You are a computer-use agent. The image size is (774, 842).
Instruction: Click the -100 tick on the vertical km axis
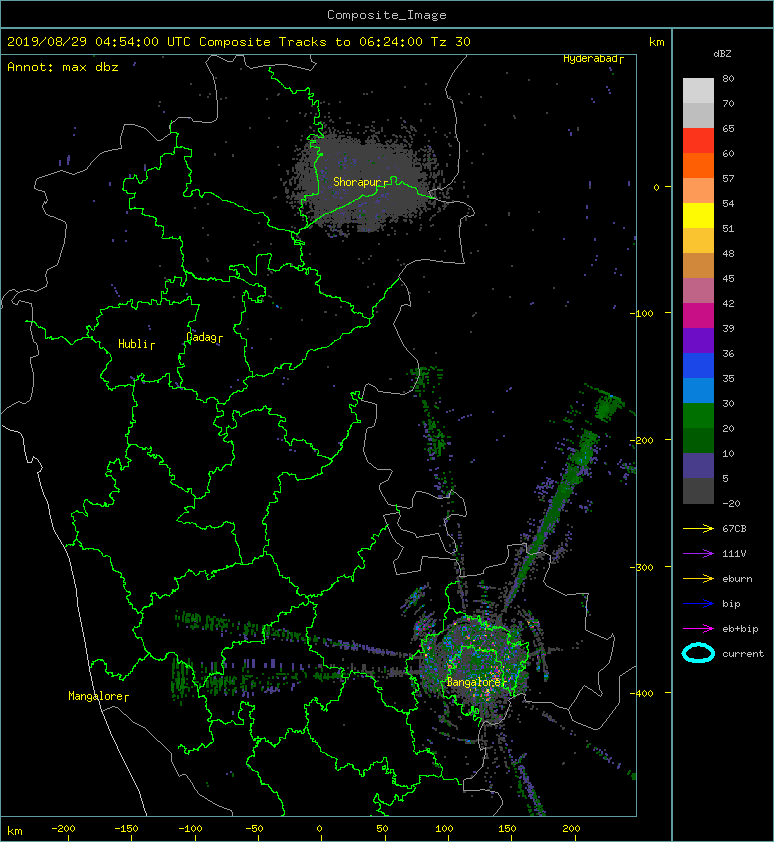(641, 313)
